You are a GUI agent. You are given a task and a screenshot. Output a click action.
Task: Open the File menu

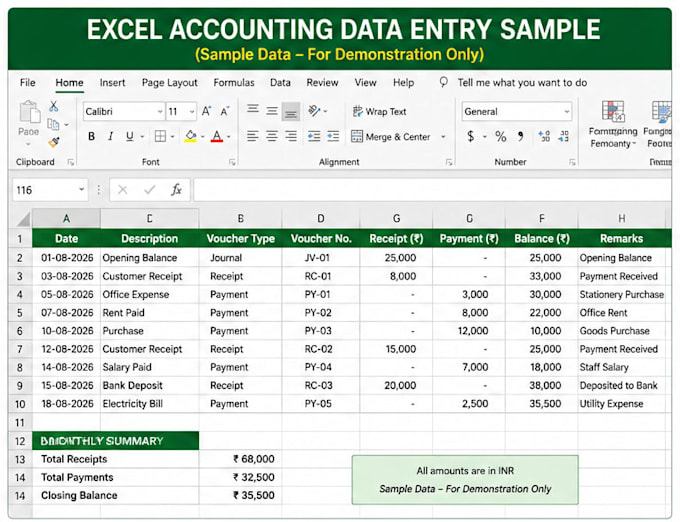28,82
